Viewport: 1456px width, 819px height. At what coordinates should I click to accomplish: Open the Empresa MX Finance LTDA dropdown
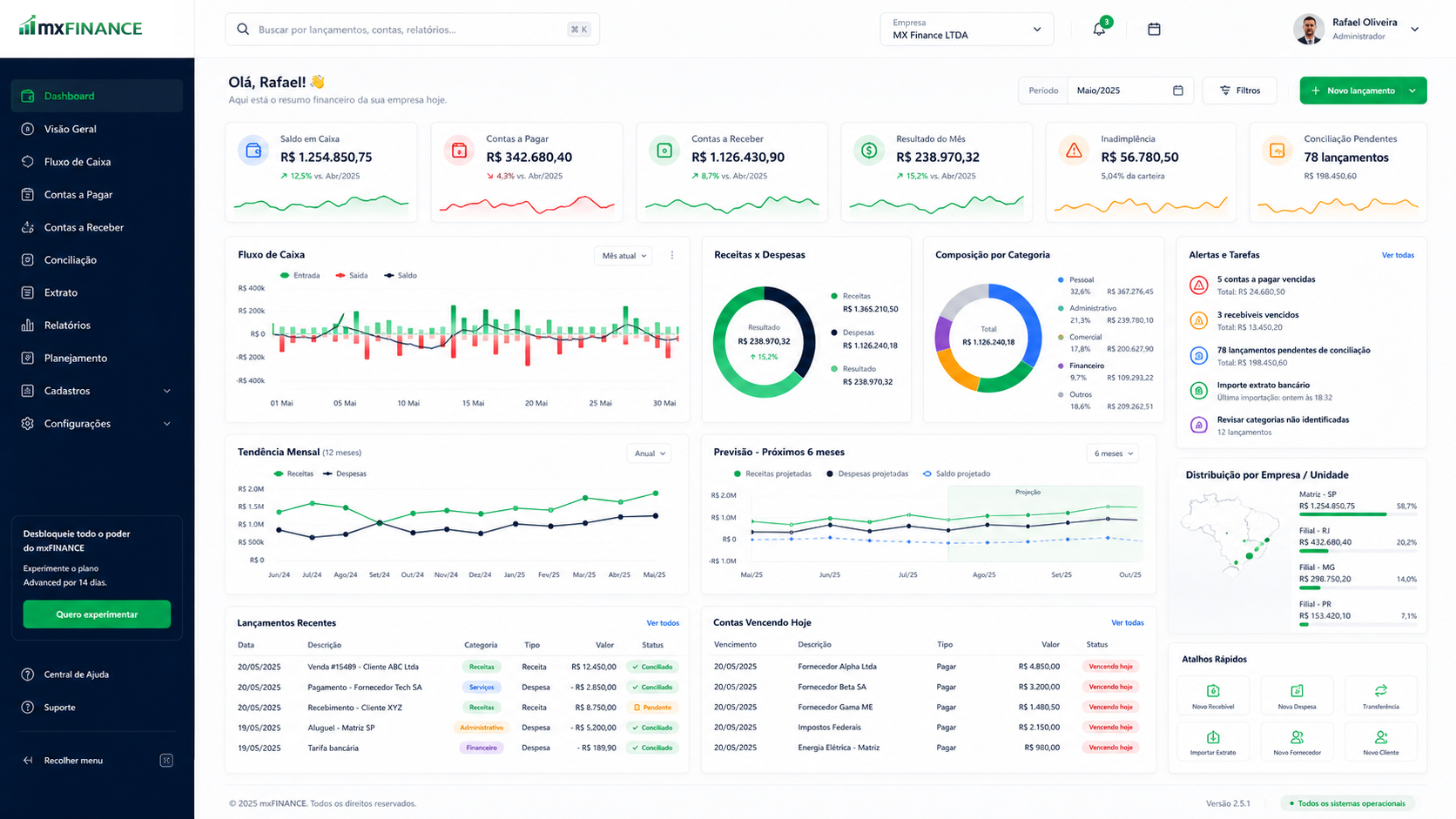pyautogui.click(x=967, y=29)
